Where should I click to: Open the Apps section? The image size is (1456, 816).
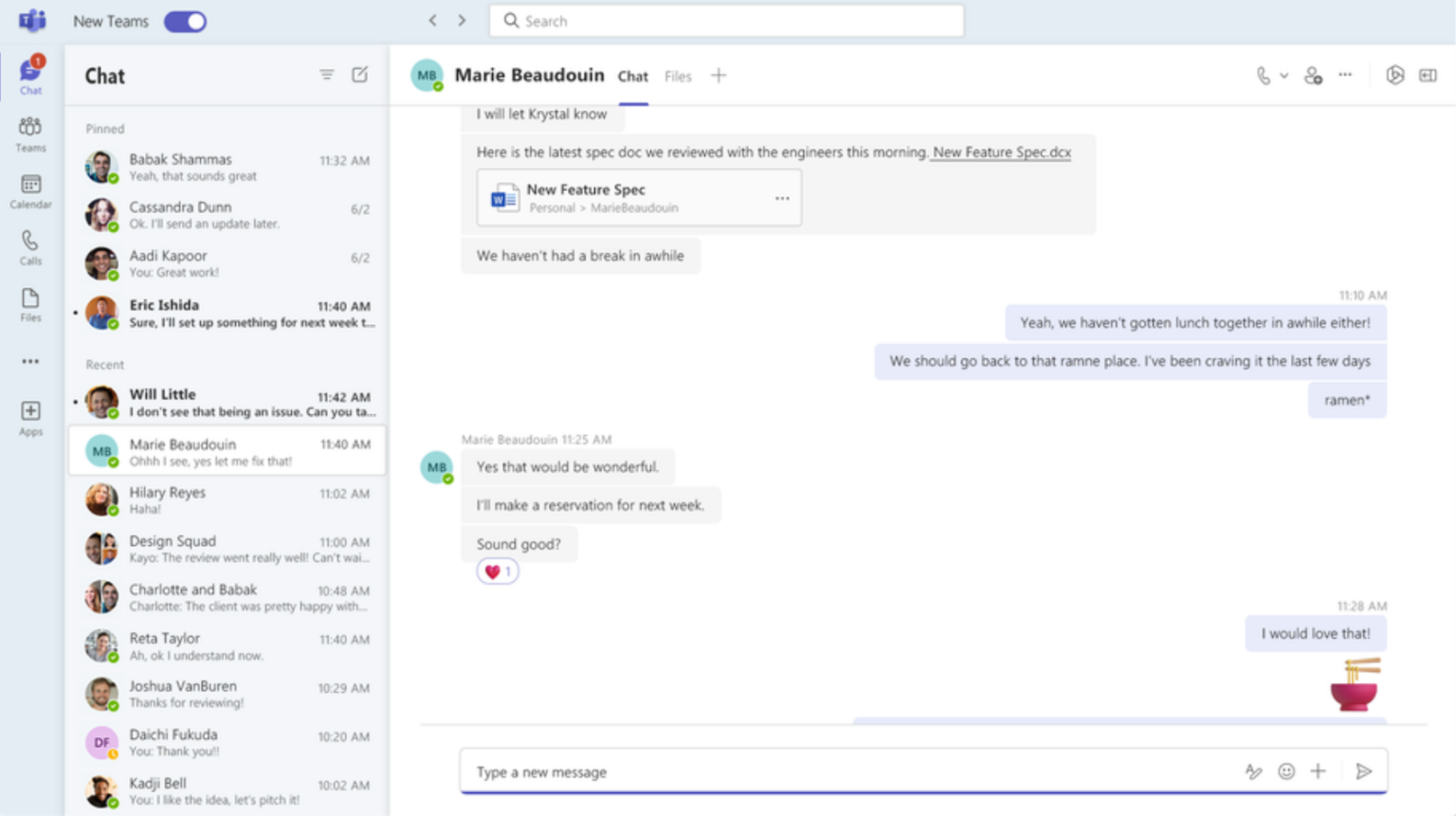[x=29, y=417]
